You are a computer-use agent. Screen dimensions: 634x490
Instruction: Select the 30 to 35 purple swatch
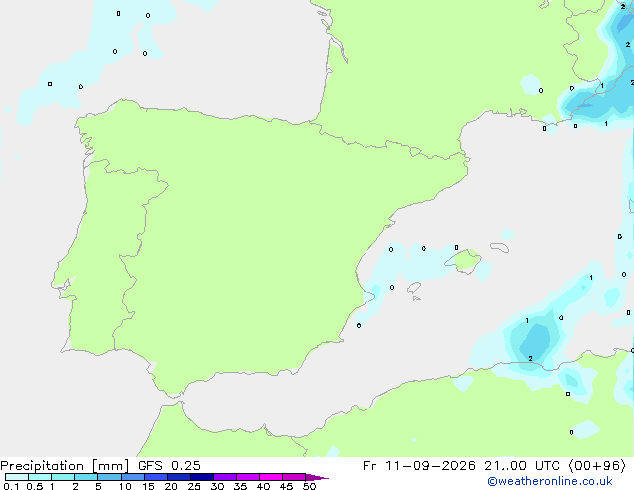pos(225,477)
